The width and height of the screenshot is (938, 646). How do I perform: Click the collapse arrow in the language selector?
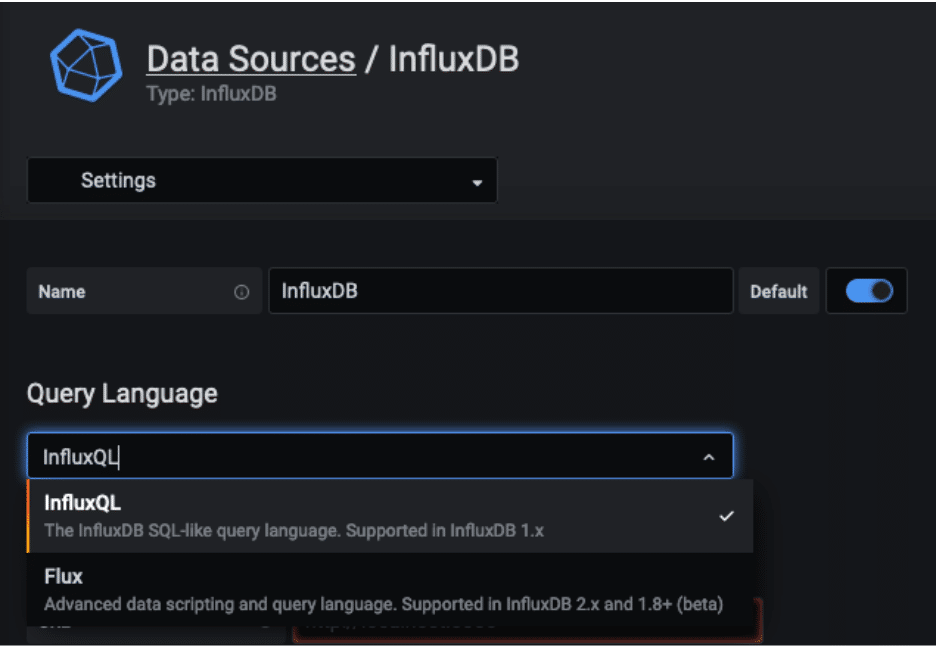pos(709,456)
